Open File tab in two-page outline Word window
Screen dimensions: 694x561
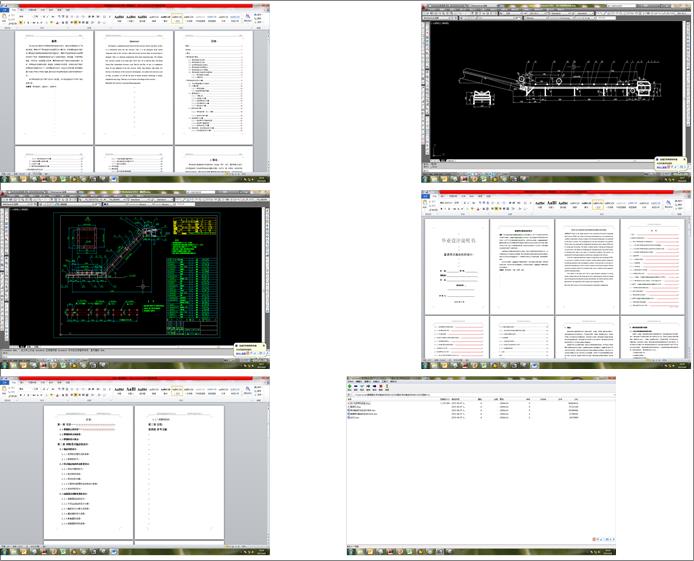pos(4,382)
